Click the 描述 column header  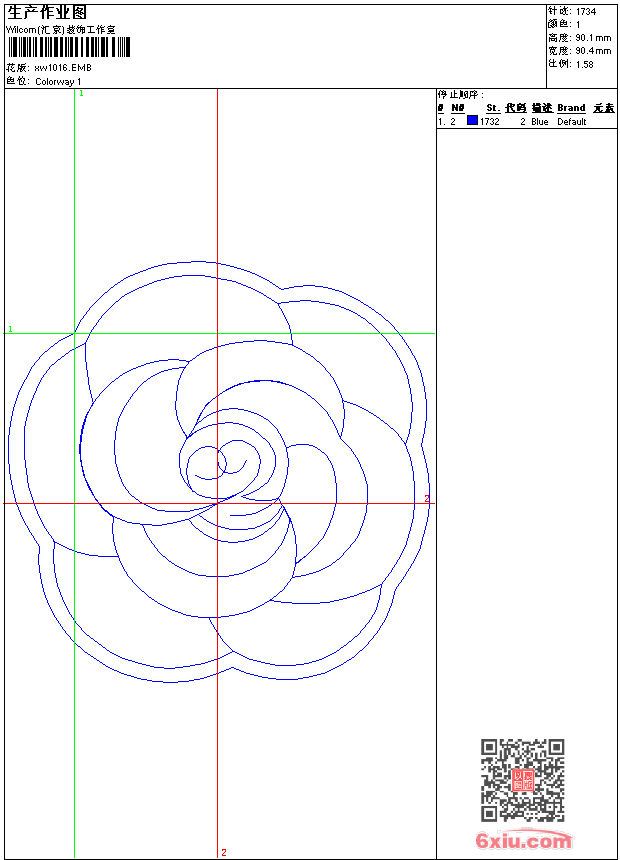pyautogui.click(x=541, y=108)
